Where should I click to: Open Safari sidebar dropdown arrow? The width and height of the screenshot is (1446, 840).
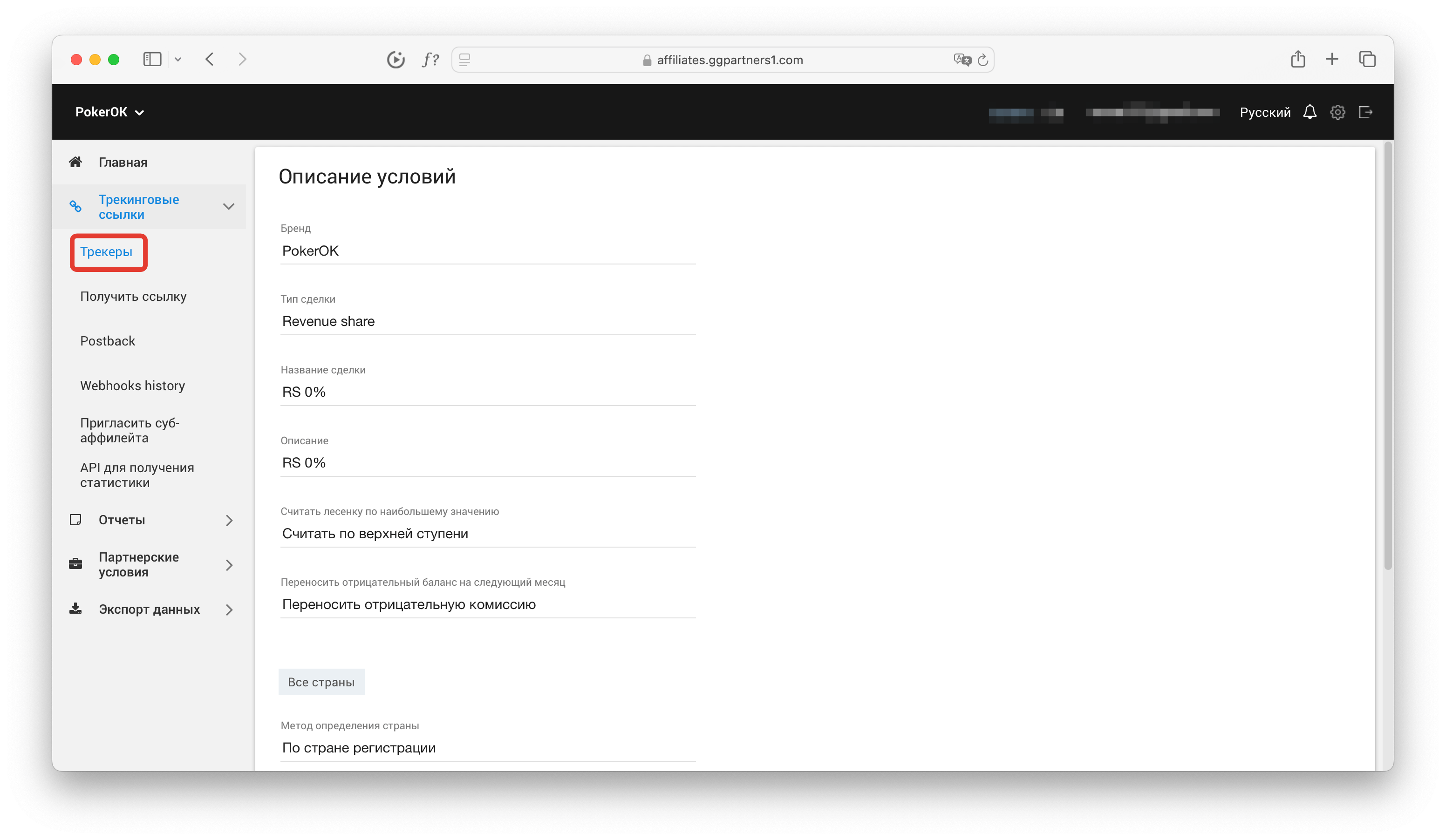click(178, 59)
